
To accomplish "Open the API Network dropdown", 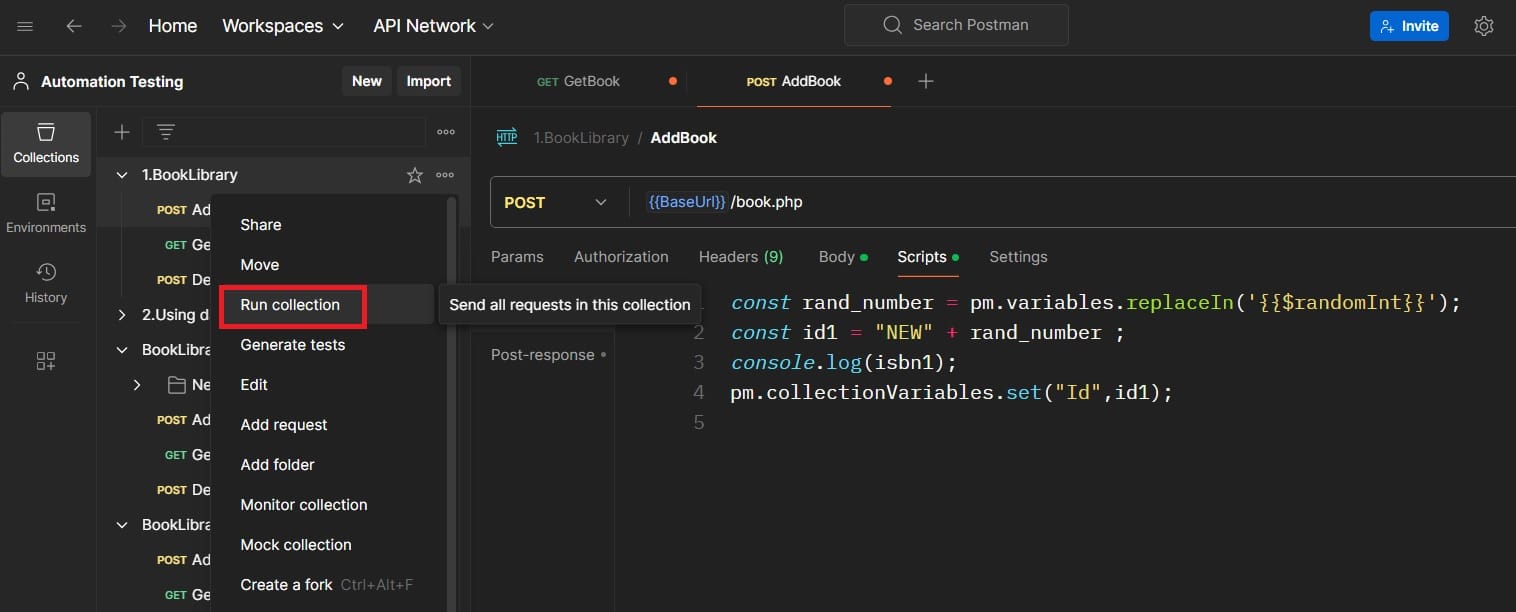I will click(x=434, y=26).
